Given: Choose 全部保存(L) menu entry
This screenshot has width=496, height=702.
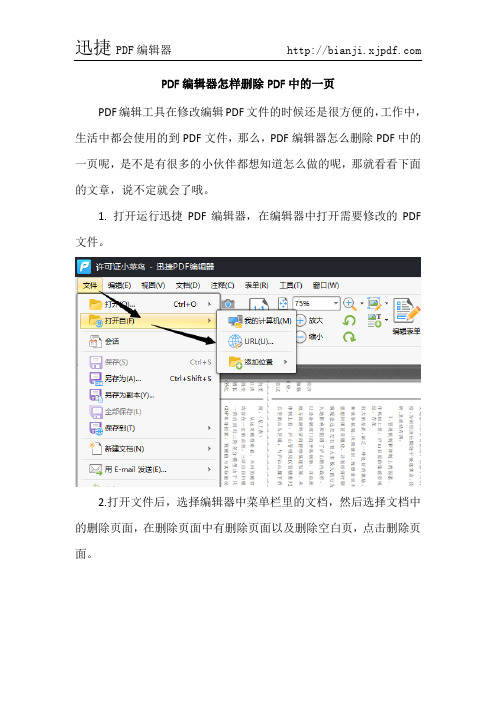Looking at the screenshot, I should pos(149,411).
